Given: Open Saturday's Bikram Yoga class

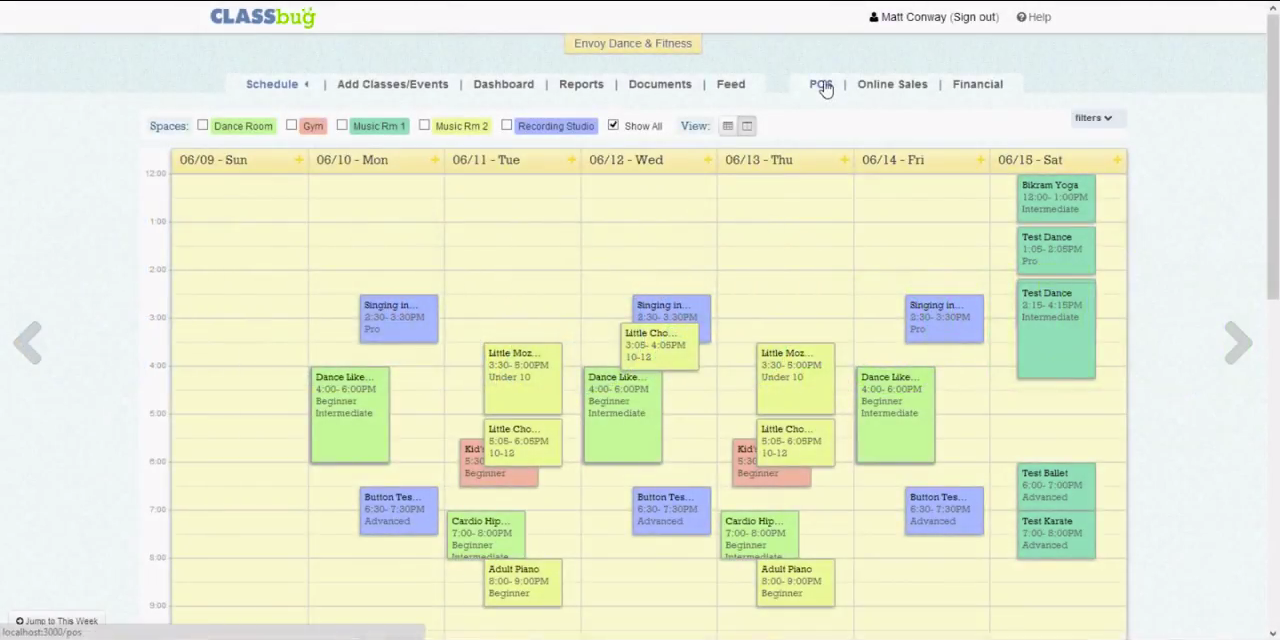Looking at the screenshot, I should pyautogui.click(x=1056, y=198).
